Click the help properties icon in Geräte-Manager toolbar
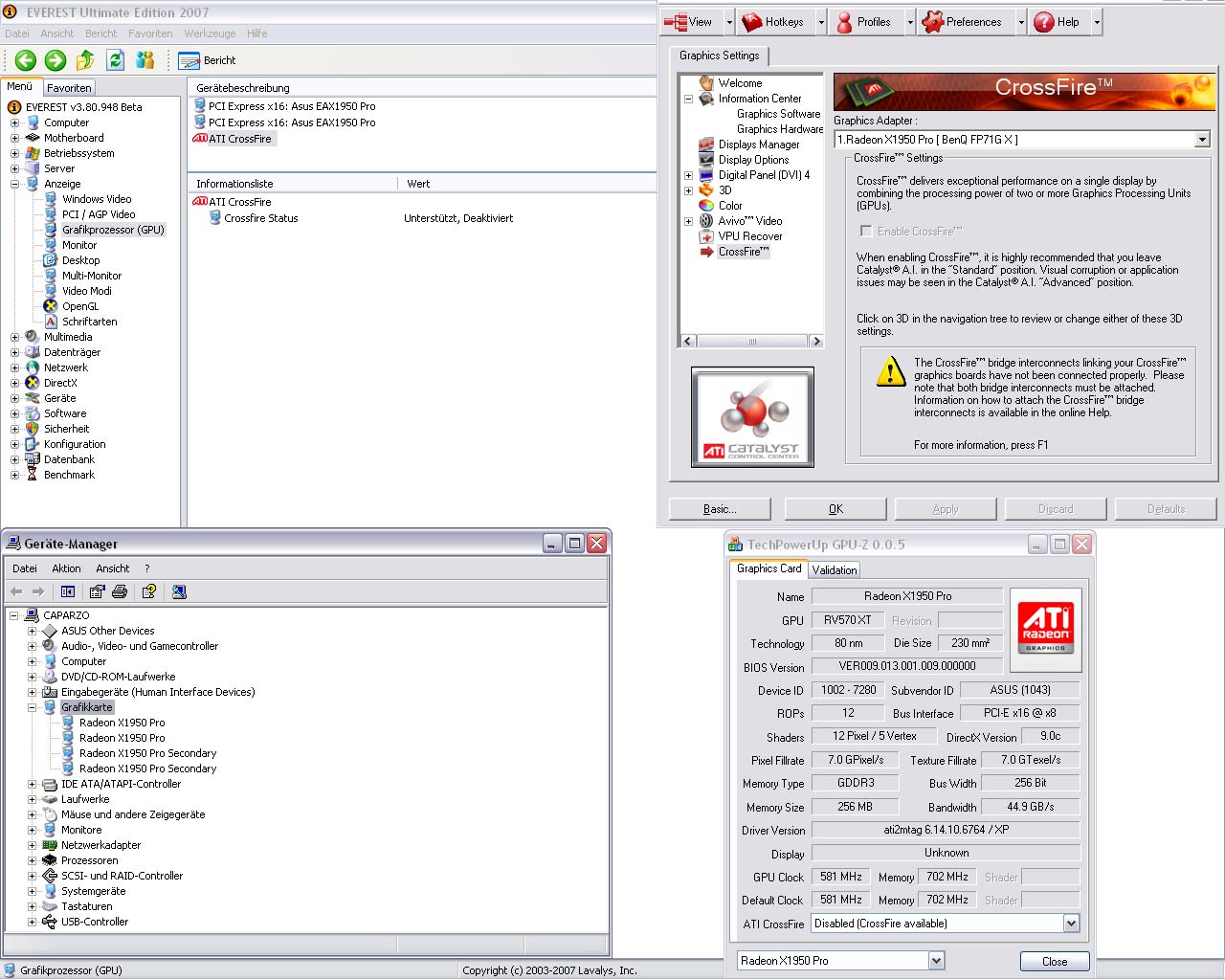This screenshot has width=1225, height=980. pos(148,591)
